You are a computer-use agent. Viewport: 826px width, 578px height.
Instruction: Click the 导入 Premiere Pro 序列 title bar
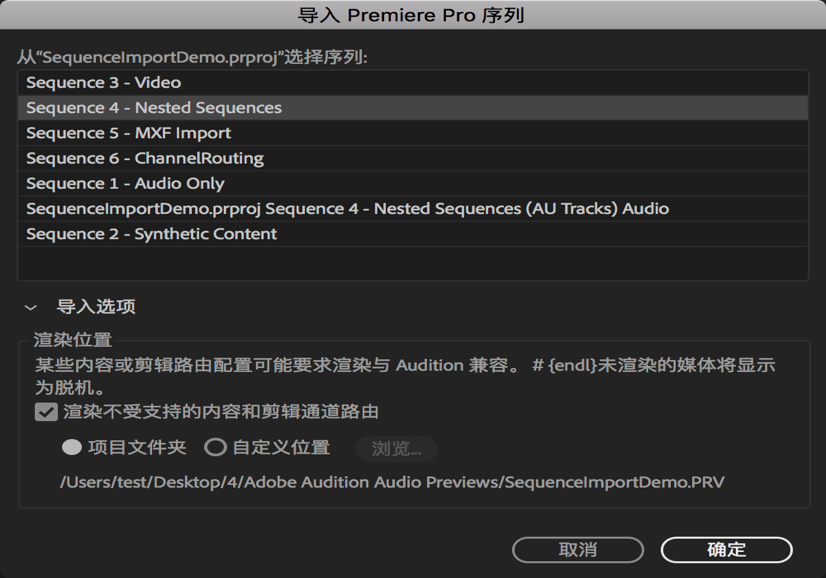(x=412, y=15)
